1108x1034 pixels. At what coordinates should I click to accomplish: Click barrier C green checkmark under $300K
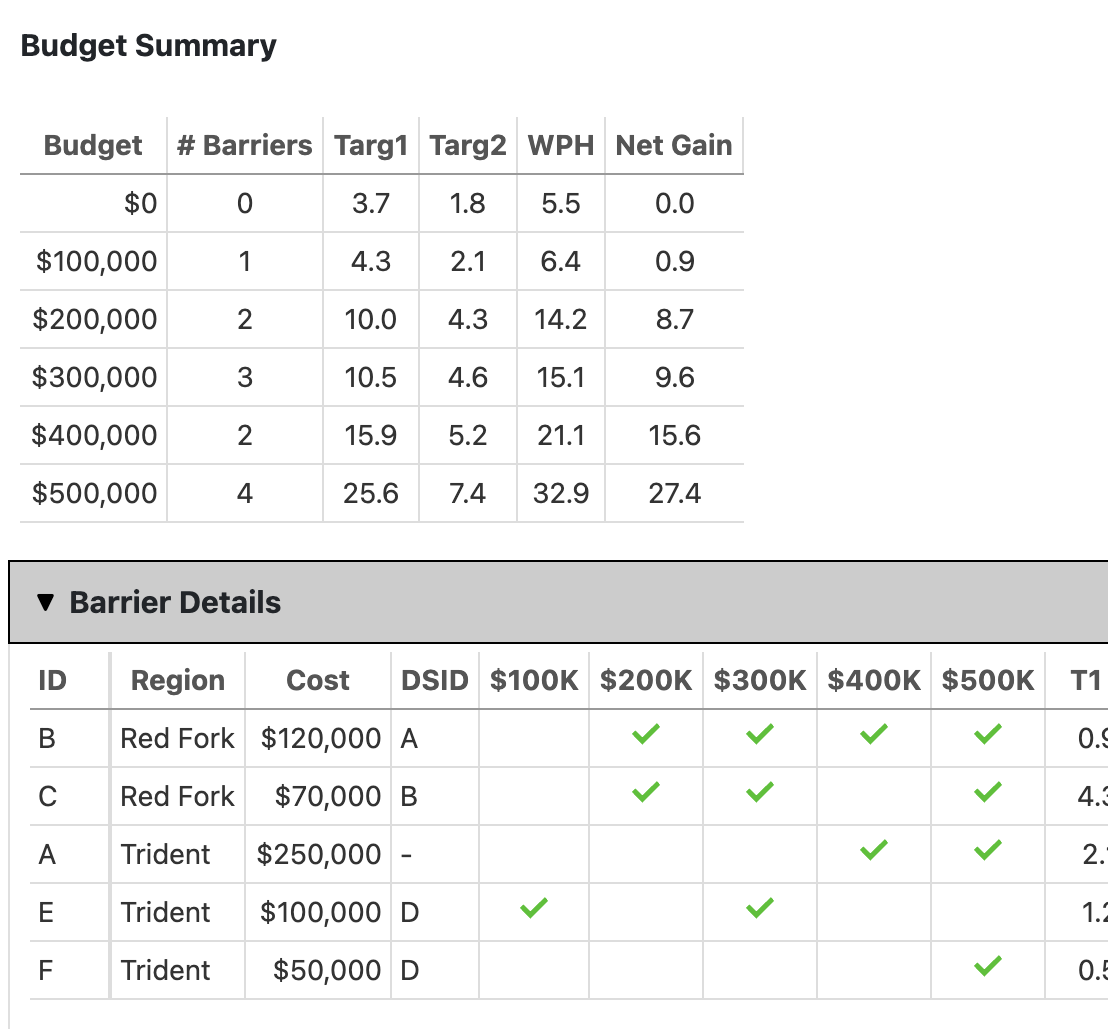click(x=760, y=792)
